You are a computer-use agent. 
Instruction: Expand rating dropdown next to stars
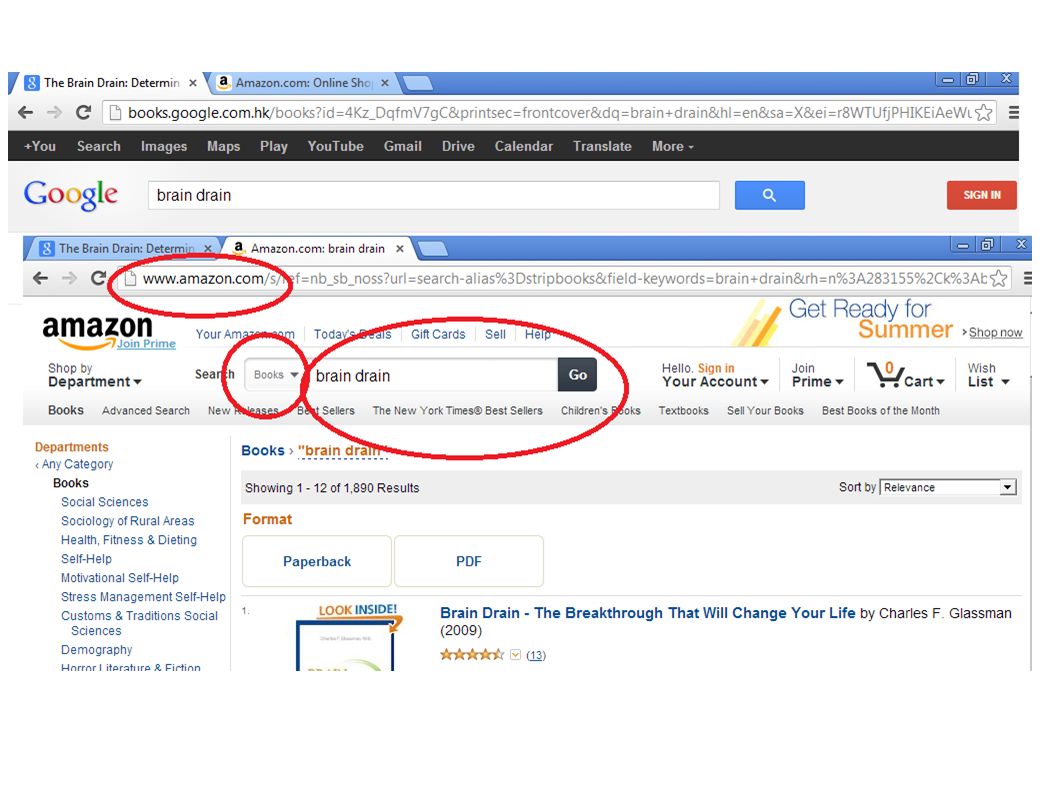[x=516, y=655]
